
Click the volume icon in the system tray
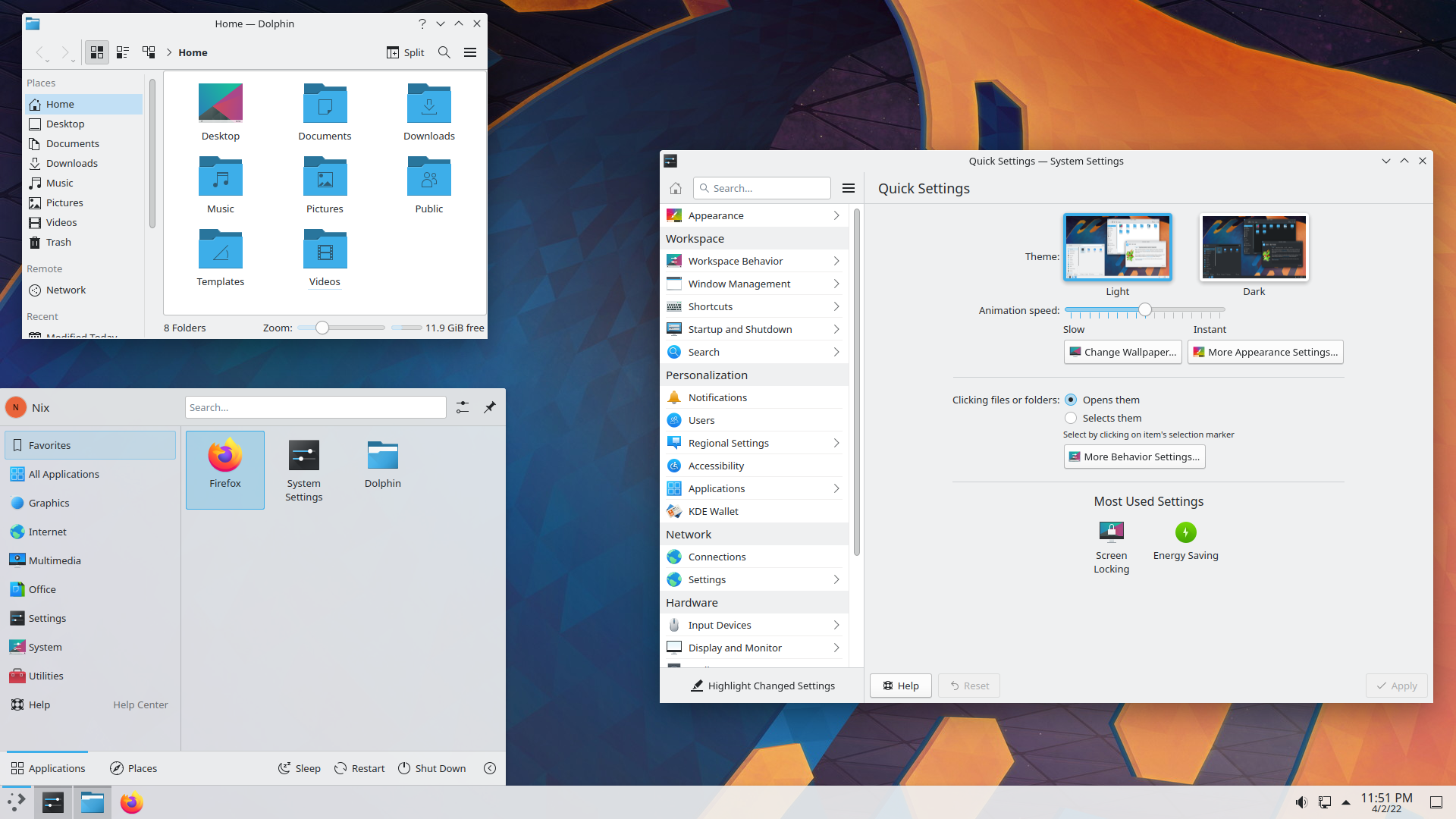click(x=1301, y=802)
